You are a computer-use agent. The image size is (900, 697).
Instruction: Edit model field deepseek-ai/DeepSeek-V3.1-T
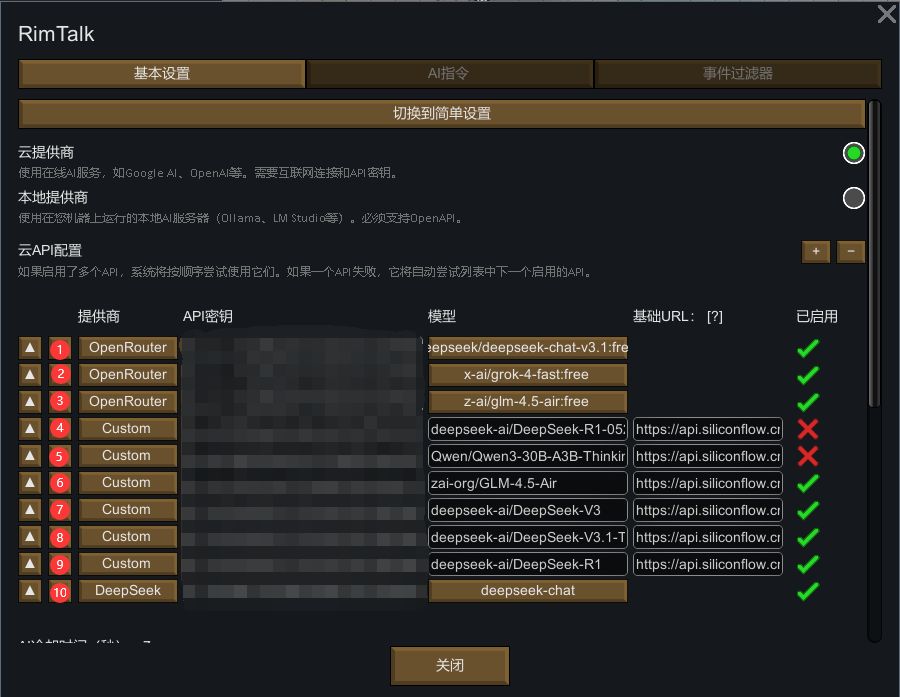(x=527, y=537)
